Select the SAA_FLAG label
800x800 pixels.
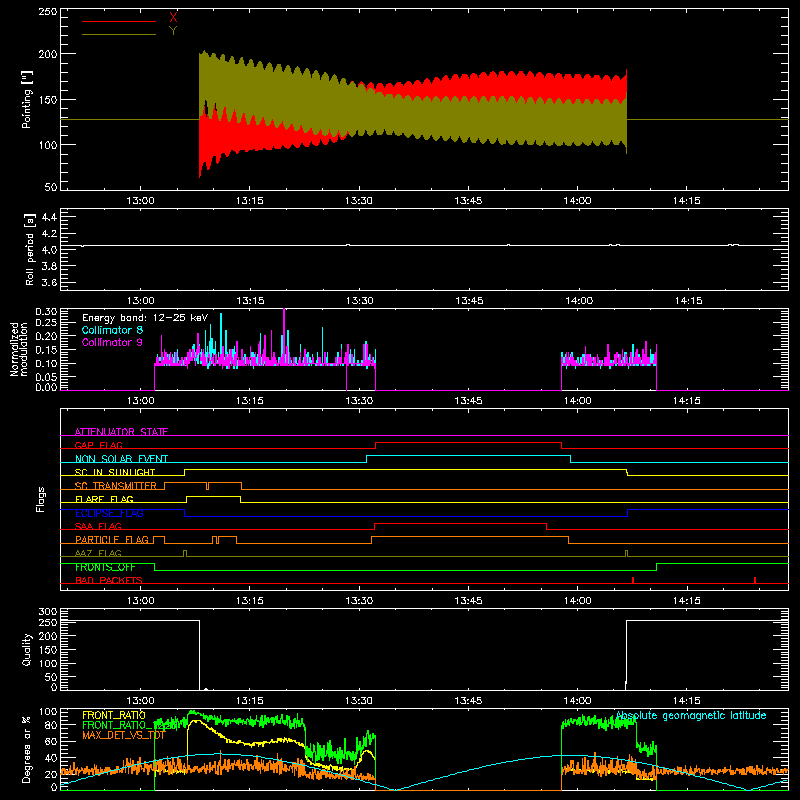pos(98,526)
